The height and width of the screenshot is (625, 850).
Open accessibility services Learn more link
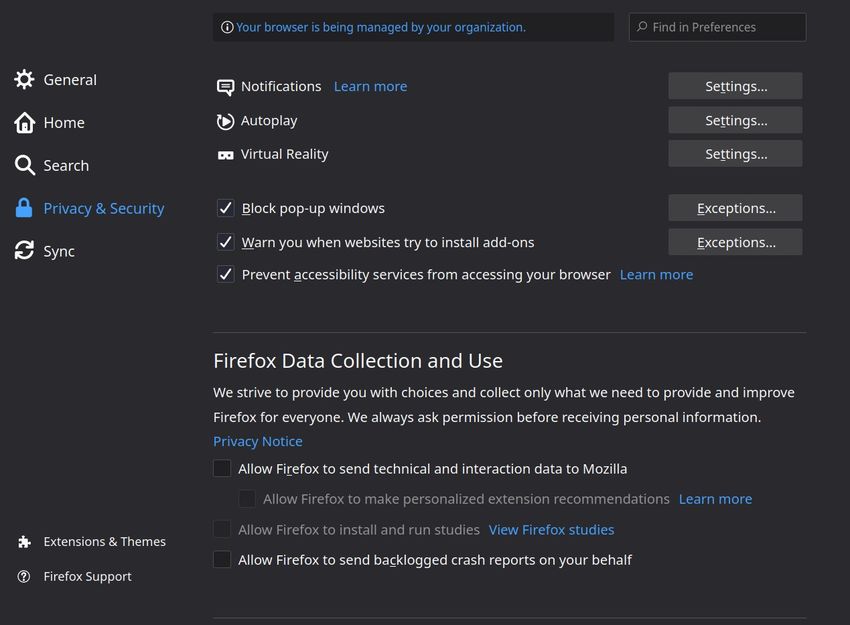[656, 275]
